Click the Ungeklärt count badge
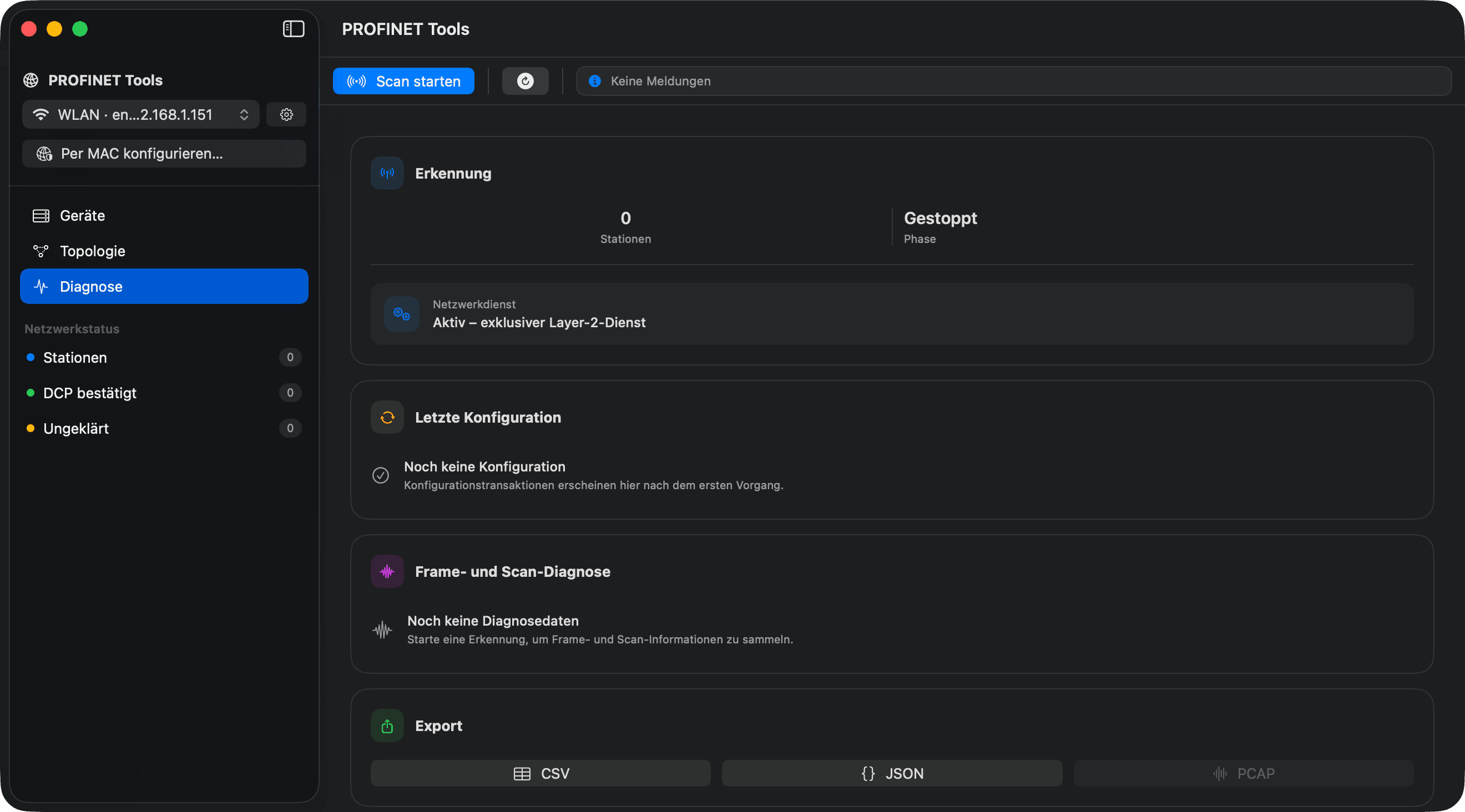1465x812 pixels. coord(290,428)
